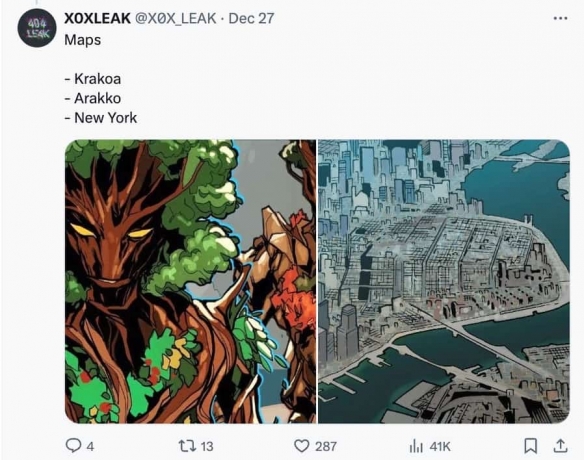Click the XOXLEAK display name
Screen dimensions: 584x460
tap(97, 18)
